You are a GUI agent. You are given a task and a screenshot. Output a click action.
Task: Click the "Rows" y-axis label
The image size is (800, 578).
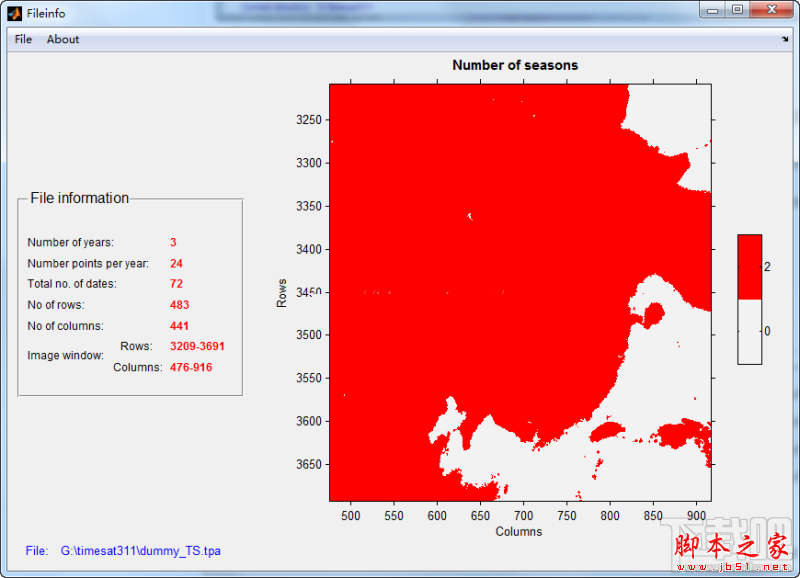pos(282,292)
